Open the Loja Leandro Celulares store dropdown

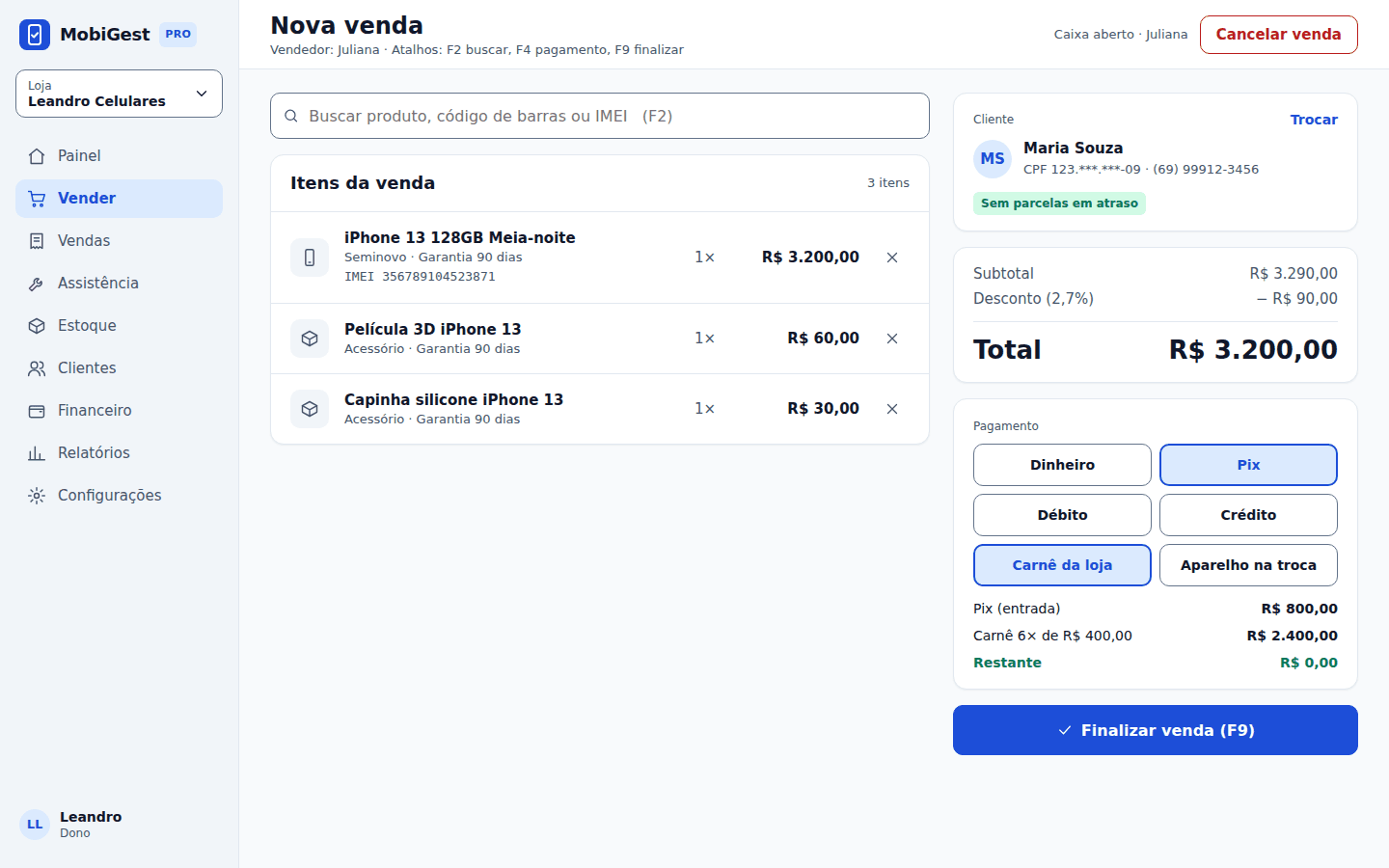pyautogui.click(x=119, y=94)
